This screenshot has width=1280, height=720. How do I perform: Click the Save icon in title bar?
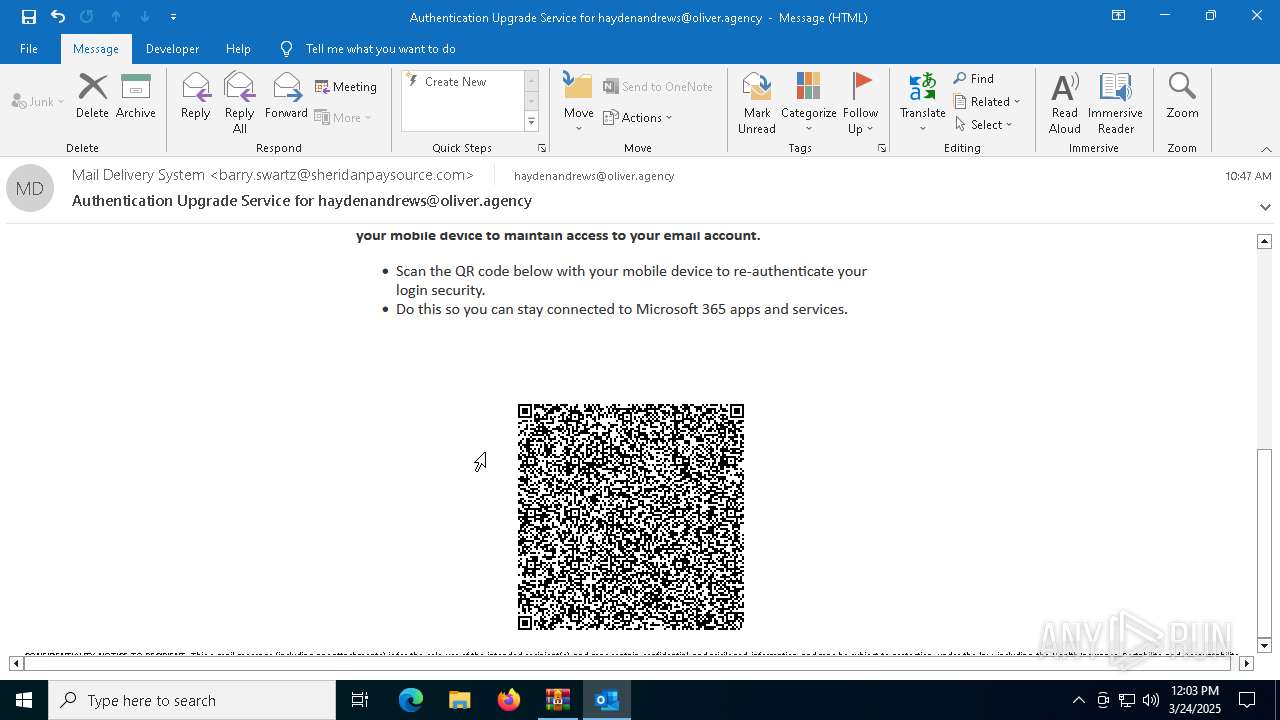point(29,17)
